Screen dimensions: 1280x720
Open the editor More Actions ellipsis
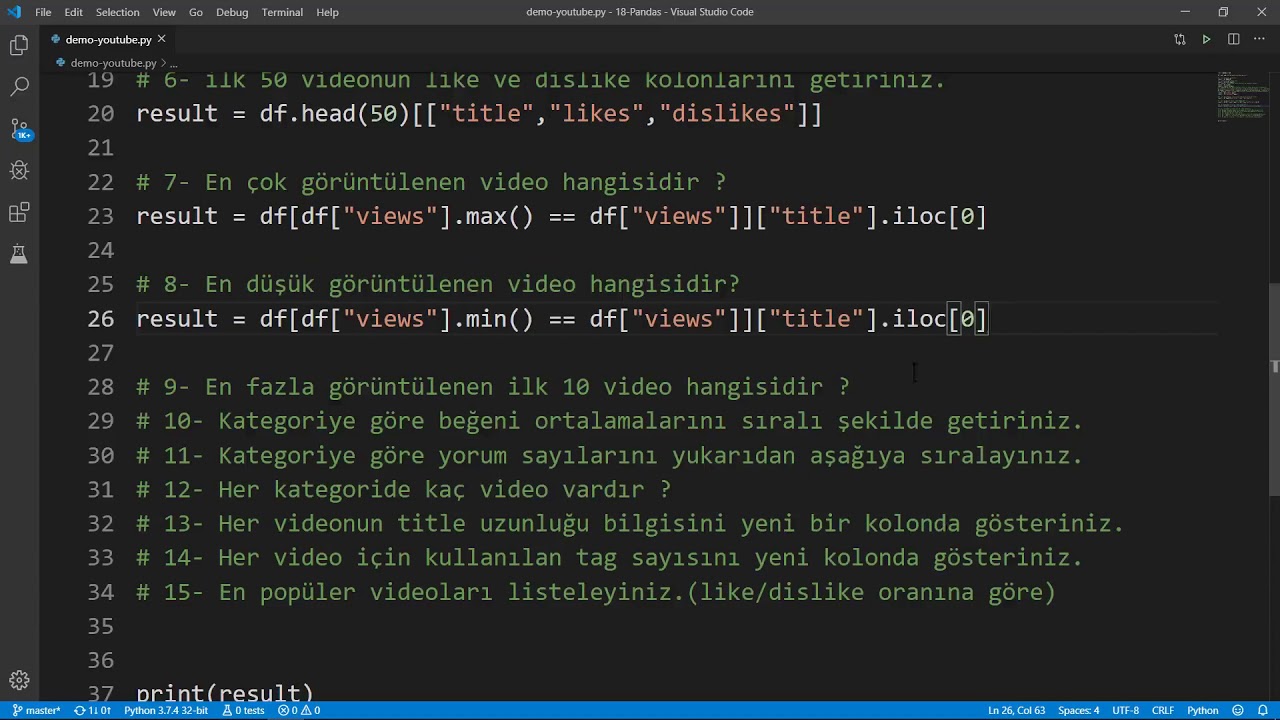(x=1260, y=39)
